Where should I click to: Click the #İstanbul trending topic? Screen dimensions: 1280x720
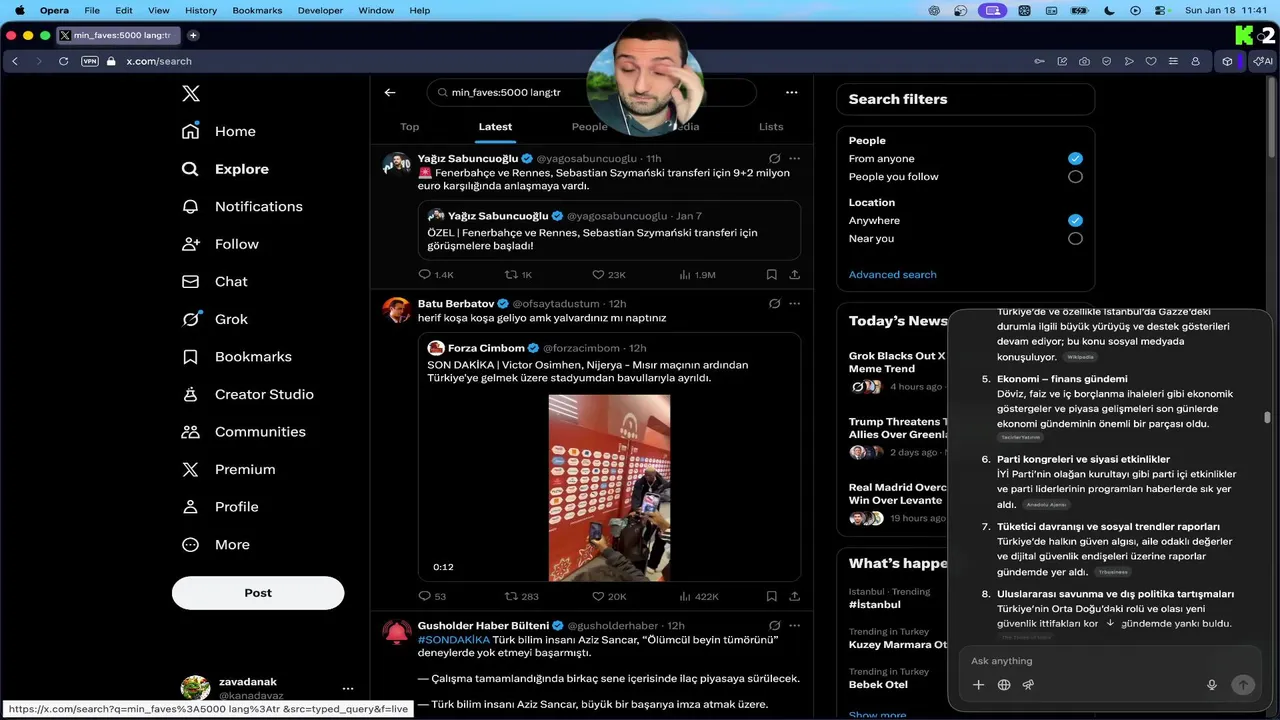[x=874, y=604]
